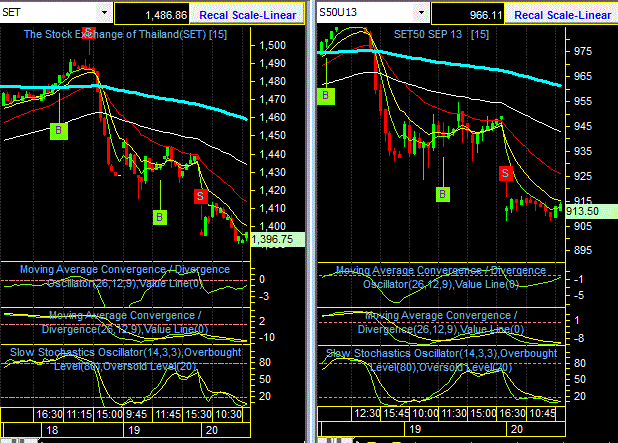Click the 15:30 time label on the SET chart

198,415
